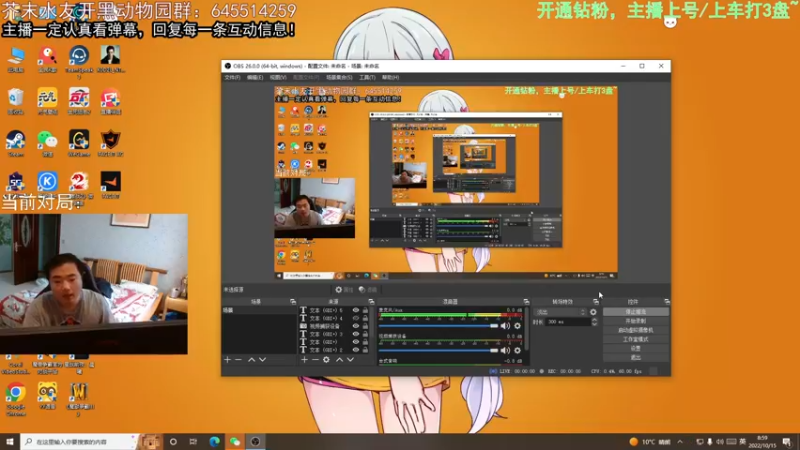
Task: Undock the Sources panel via float icon
Action: point(371,302)
